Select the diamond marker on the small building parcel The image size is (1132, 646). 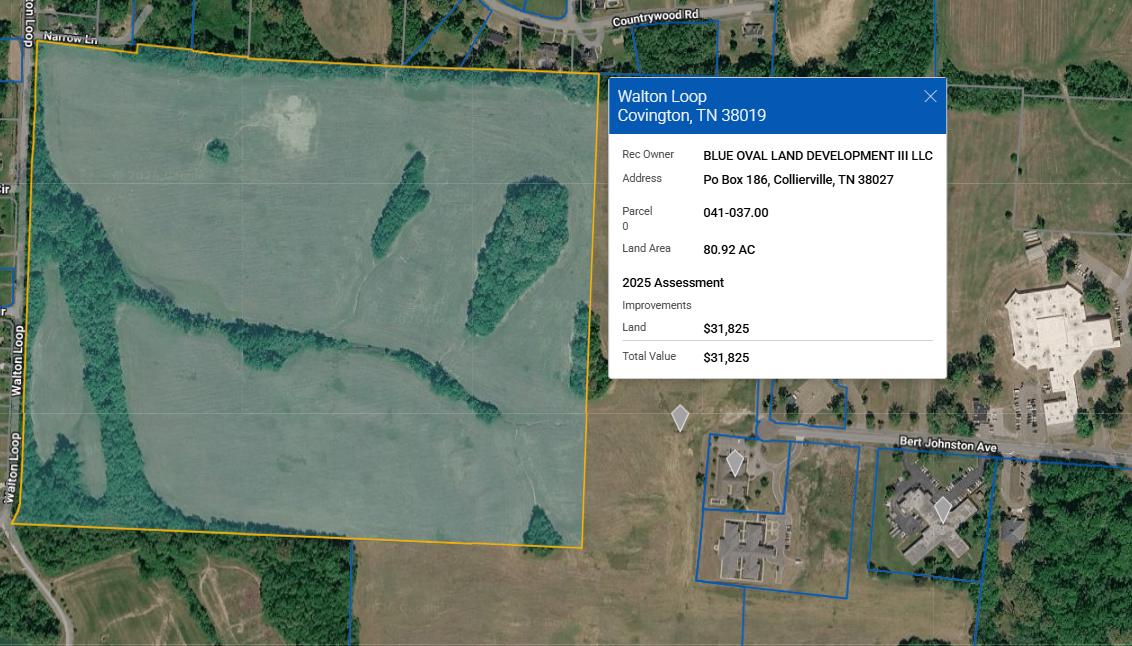pyautogui.click(x=735, y=463)
